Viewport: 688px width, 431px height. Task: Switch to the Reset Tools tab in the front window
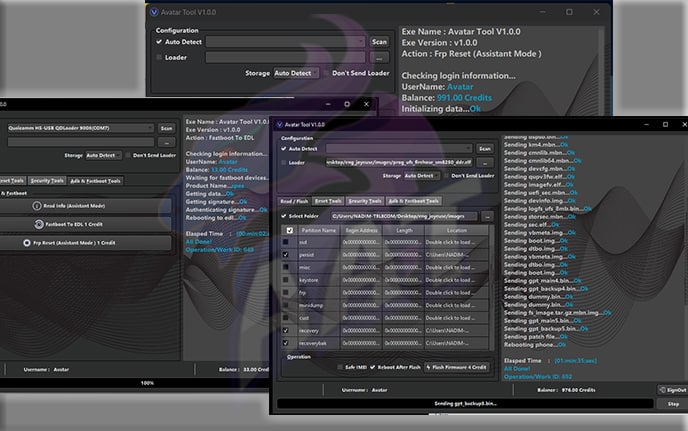[328, 201]
